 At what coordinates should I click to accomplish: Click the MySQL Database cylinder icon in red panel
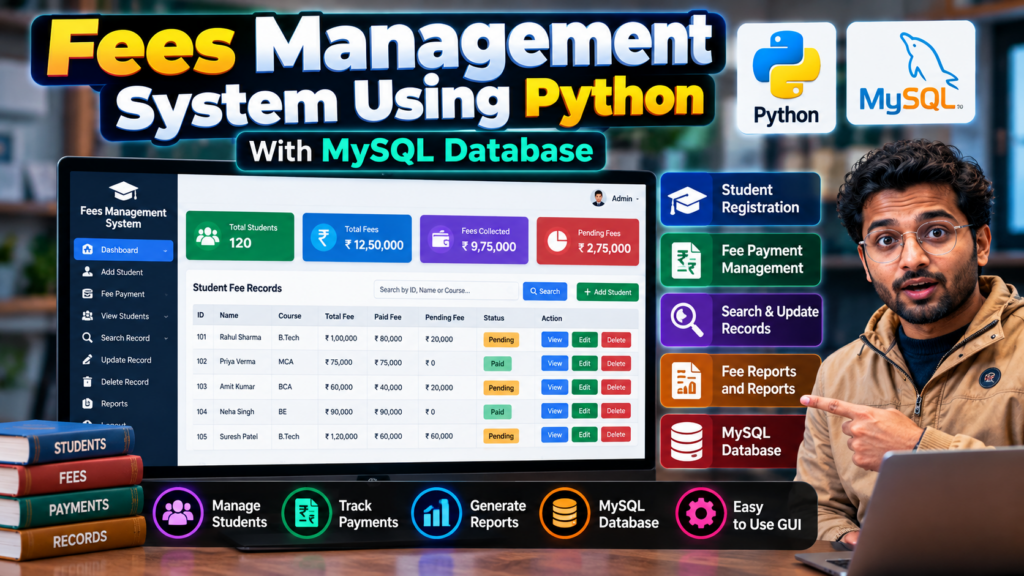686,441
